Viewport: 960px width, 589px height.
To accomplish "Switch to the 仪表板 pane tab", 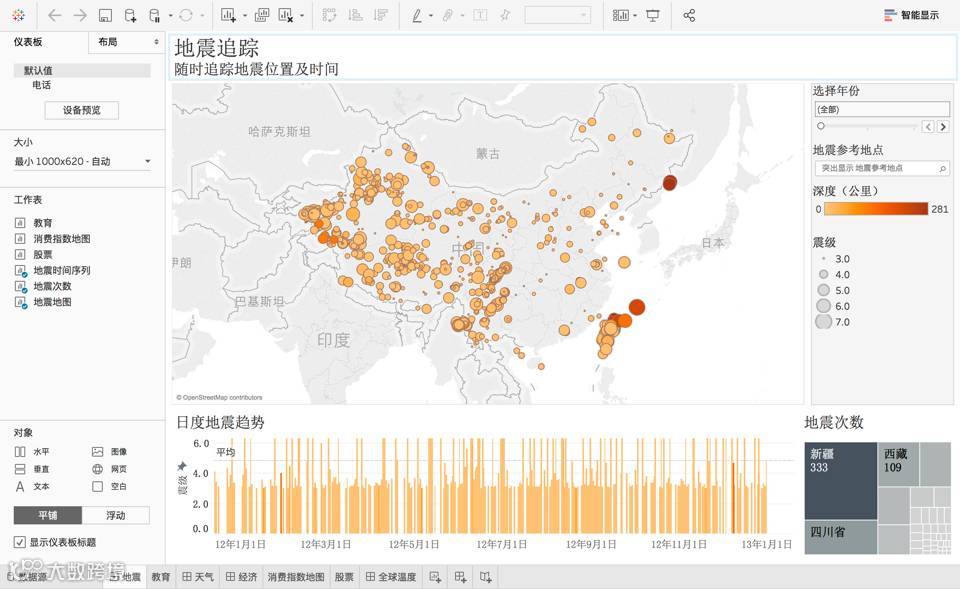I will [x=28, y=42].
